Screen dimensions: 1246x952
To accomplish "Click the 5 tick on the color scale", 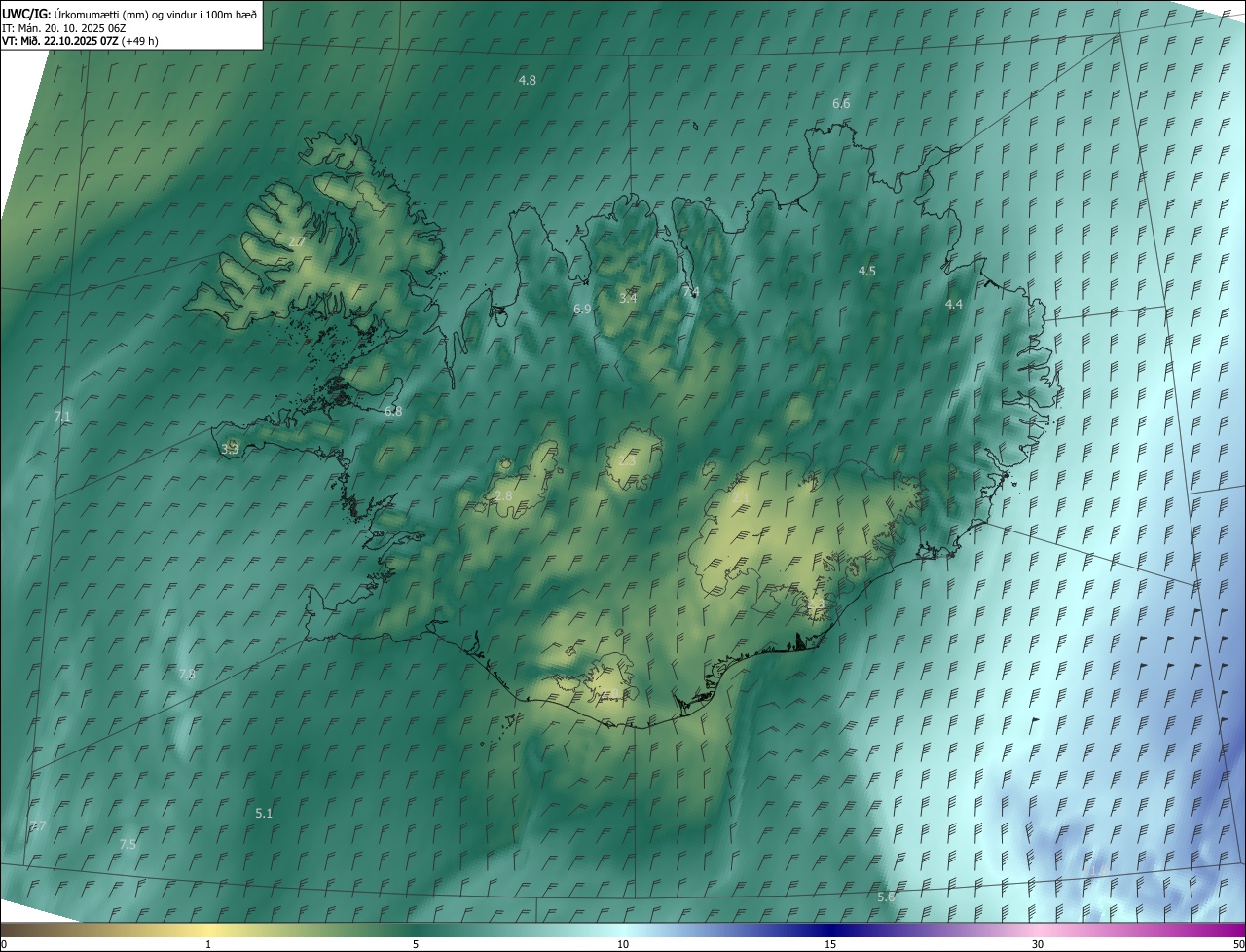I will [x=416, y=945].
